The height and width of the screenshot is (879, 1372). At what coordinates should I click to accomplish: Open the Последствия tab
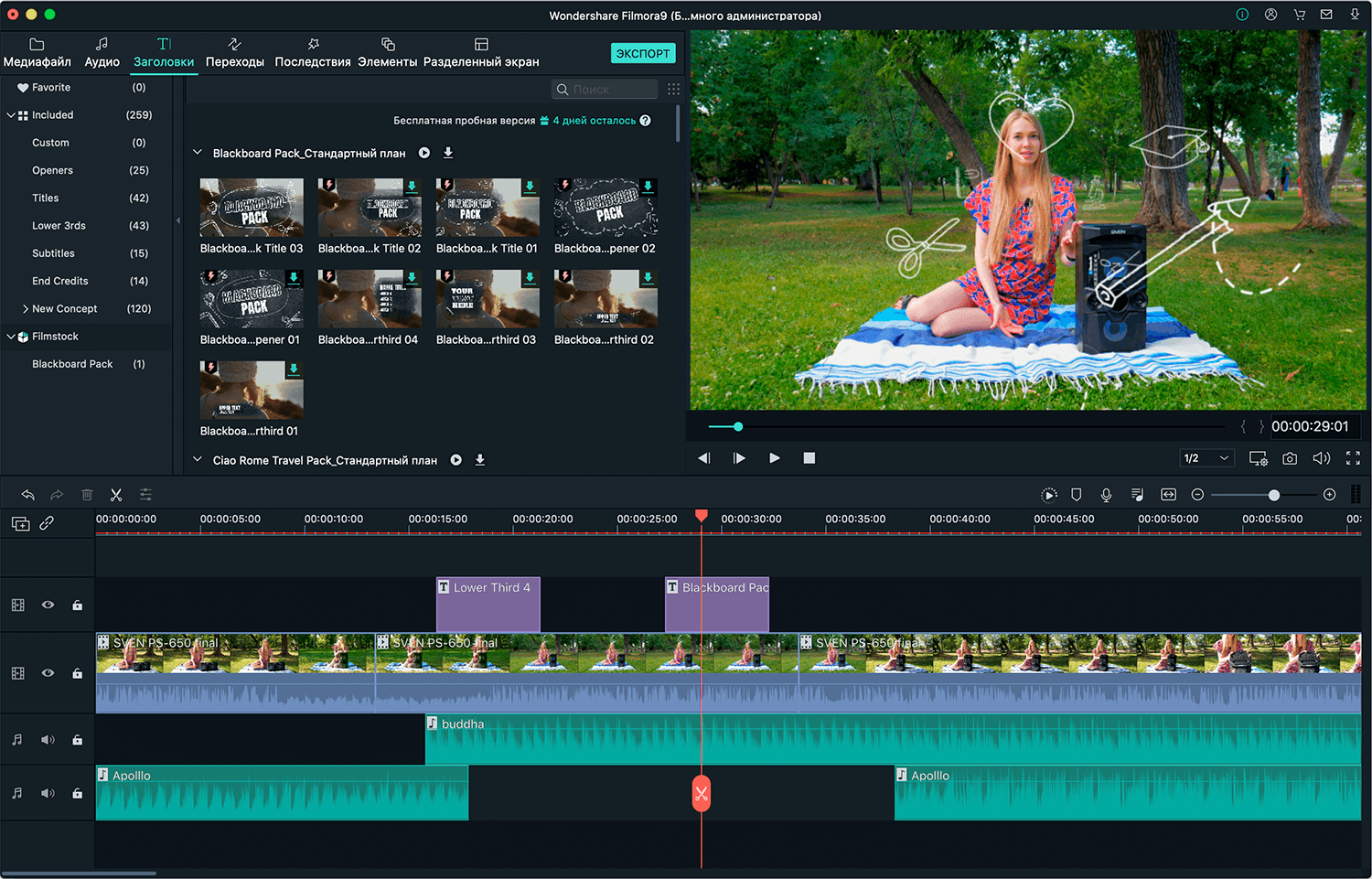click(313, 53)
